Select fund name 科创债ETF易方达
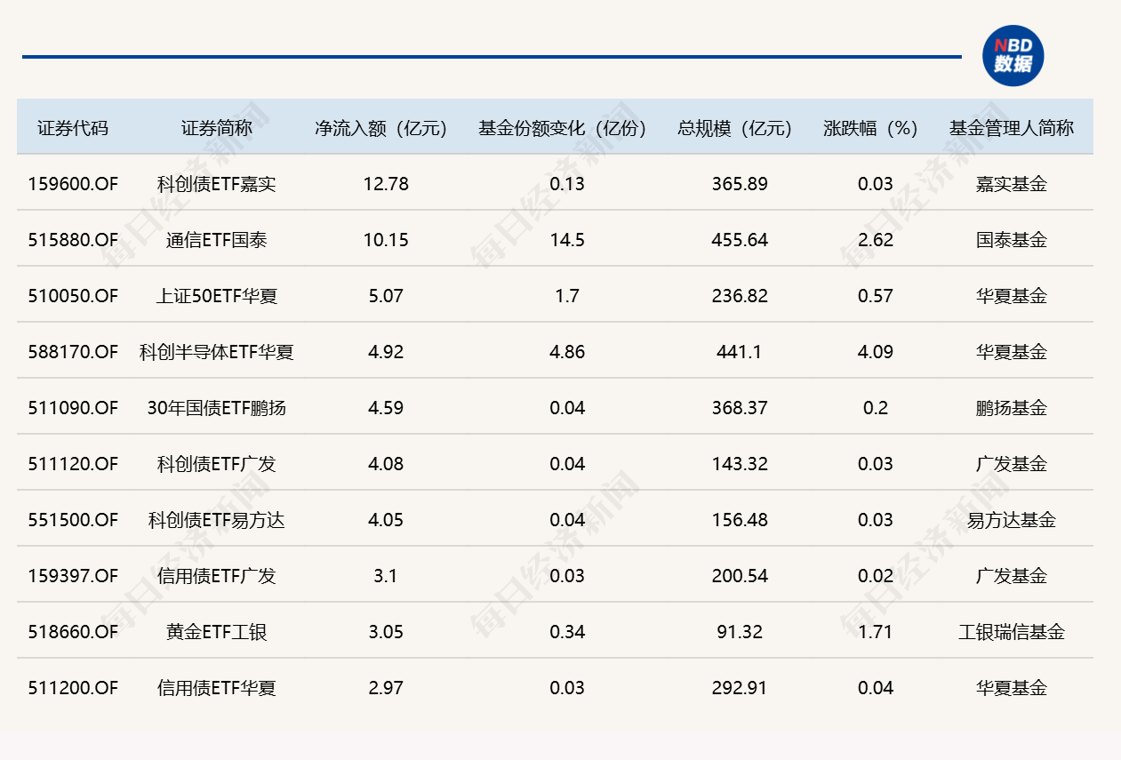 coord(217,520)
